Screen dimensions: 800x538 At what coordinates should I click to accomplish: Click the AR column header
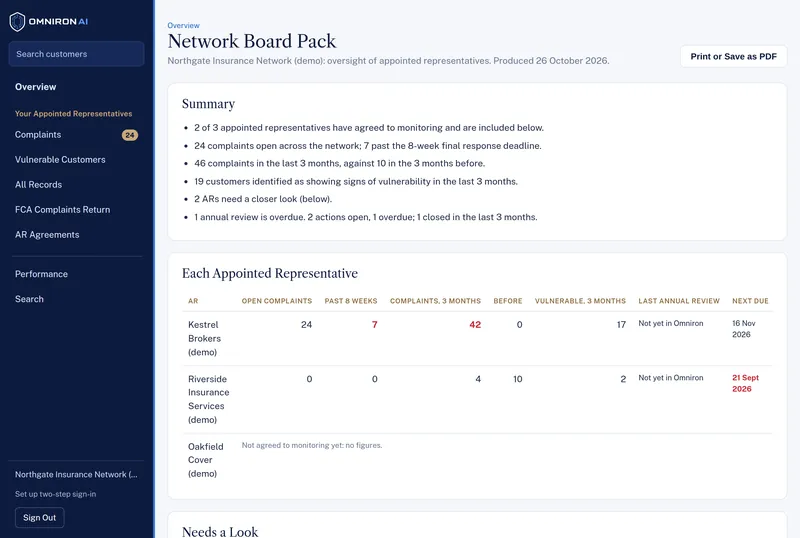pyautogui.click(x=193, y=301)
